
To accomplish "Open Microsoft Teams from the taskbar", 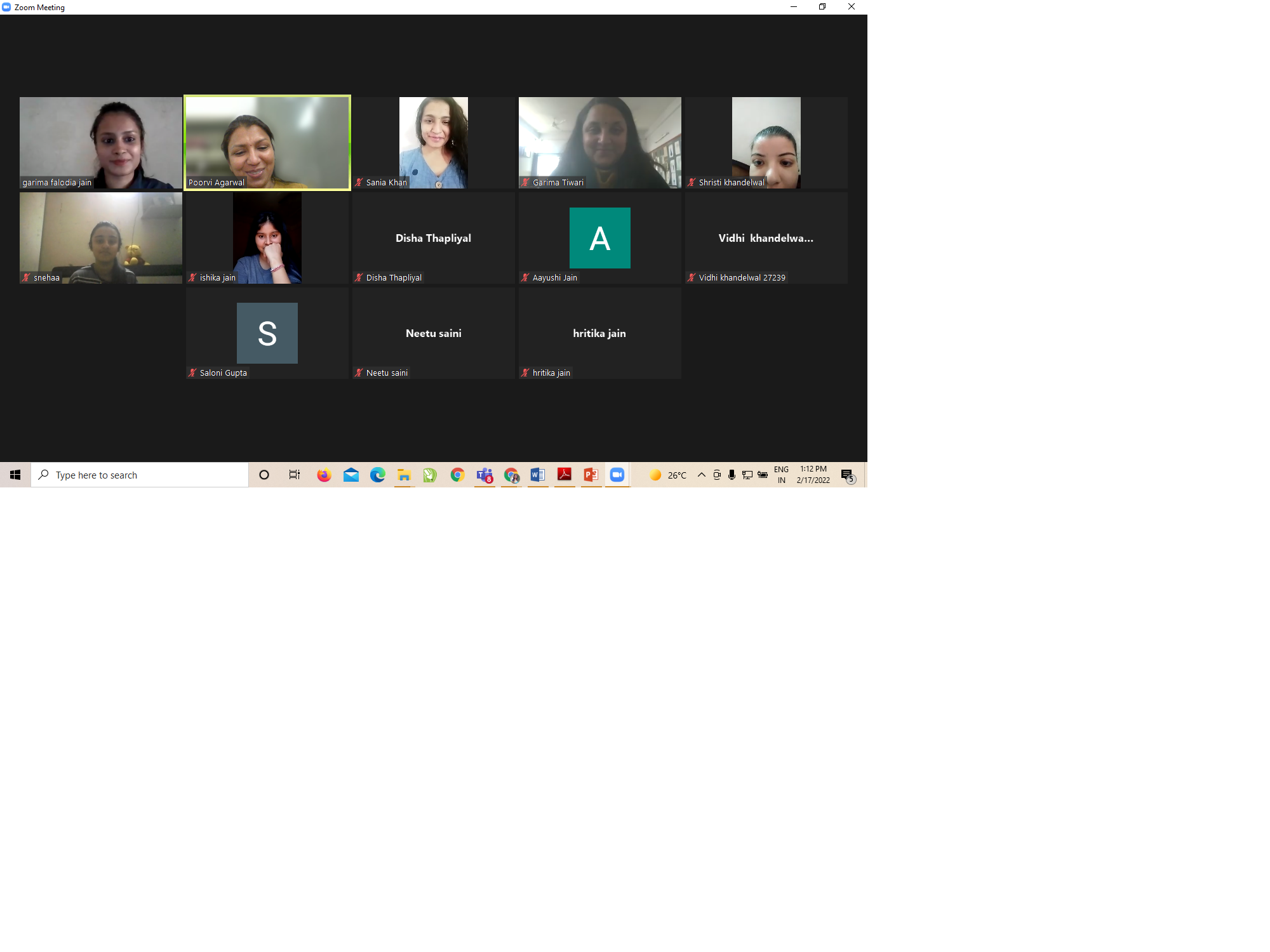I will [485, 475].
